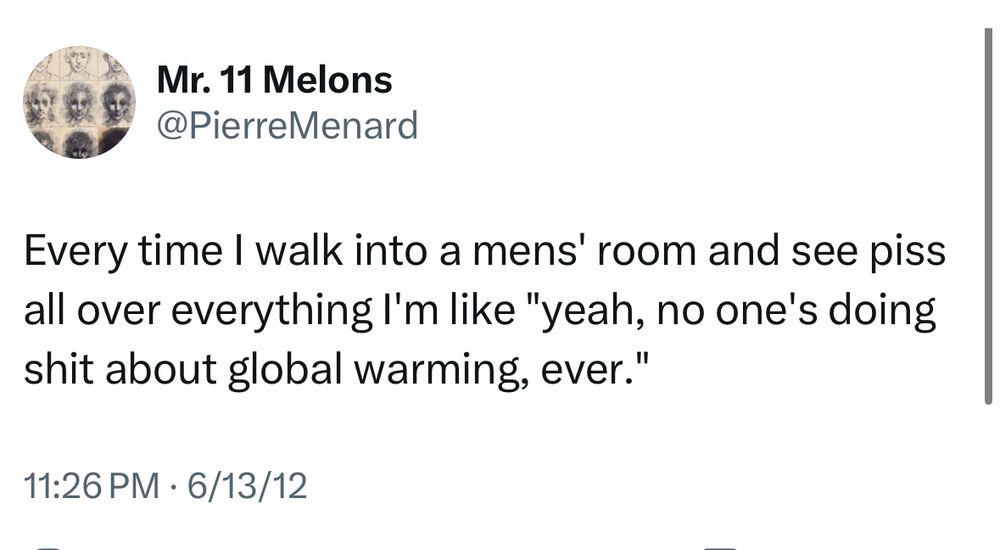Open the @PierreMenard handle link

coord(287,125)
